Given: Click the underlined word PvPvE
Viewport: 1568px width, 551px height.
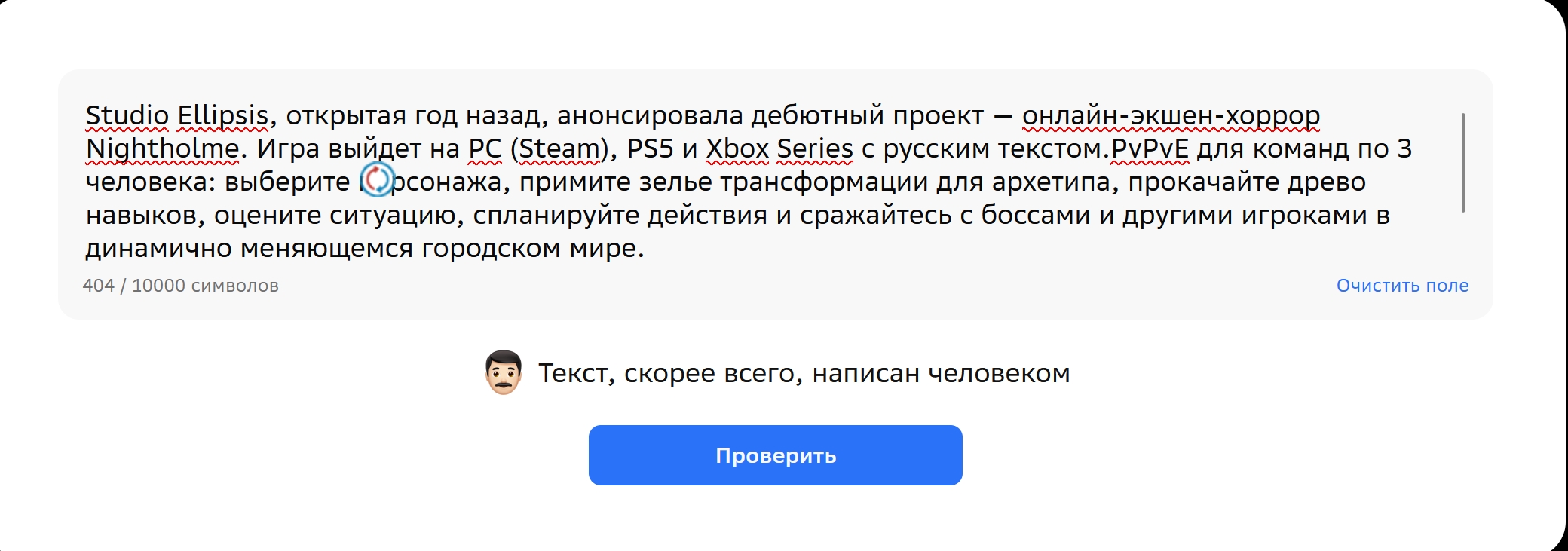Looking at the screenshot, I should pos(1150,148).
